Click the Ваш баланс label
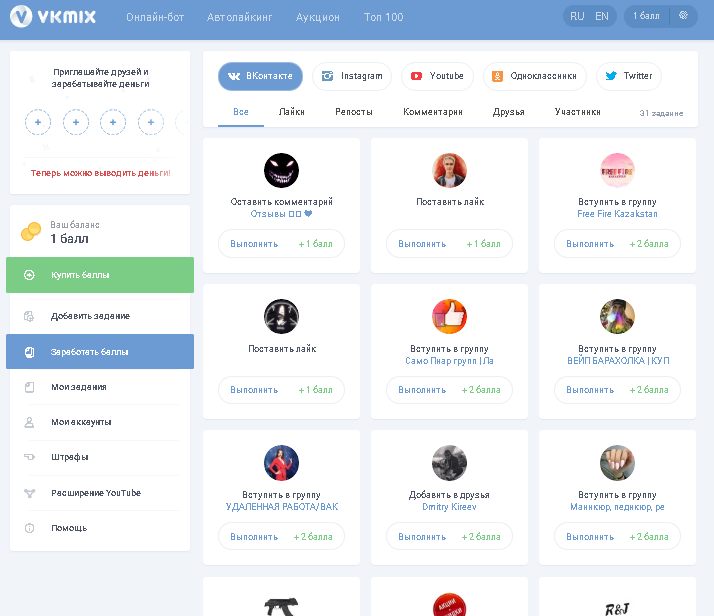 point(75,225)
